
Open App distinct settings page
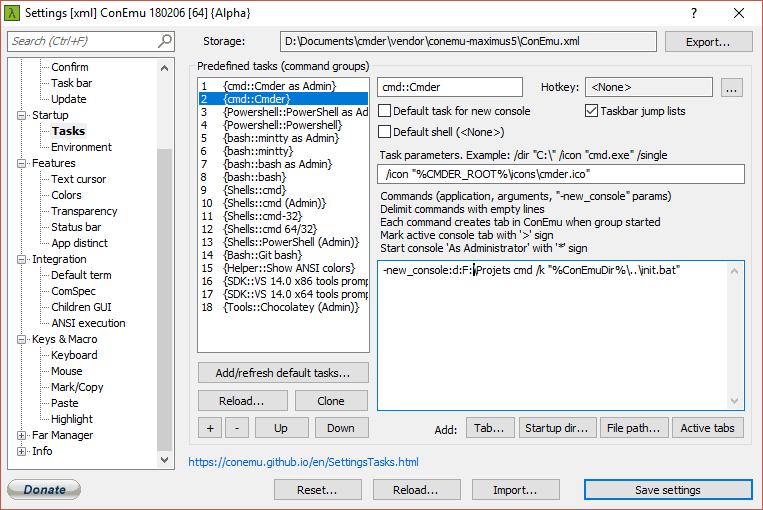(x=79, y=243)
